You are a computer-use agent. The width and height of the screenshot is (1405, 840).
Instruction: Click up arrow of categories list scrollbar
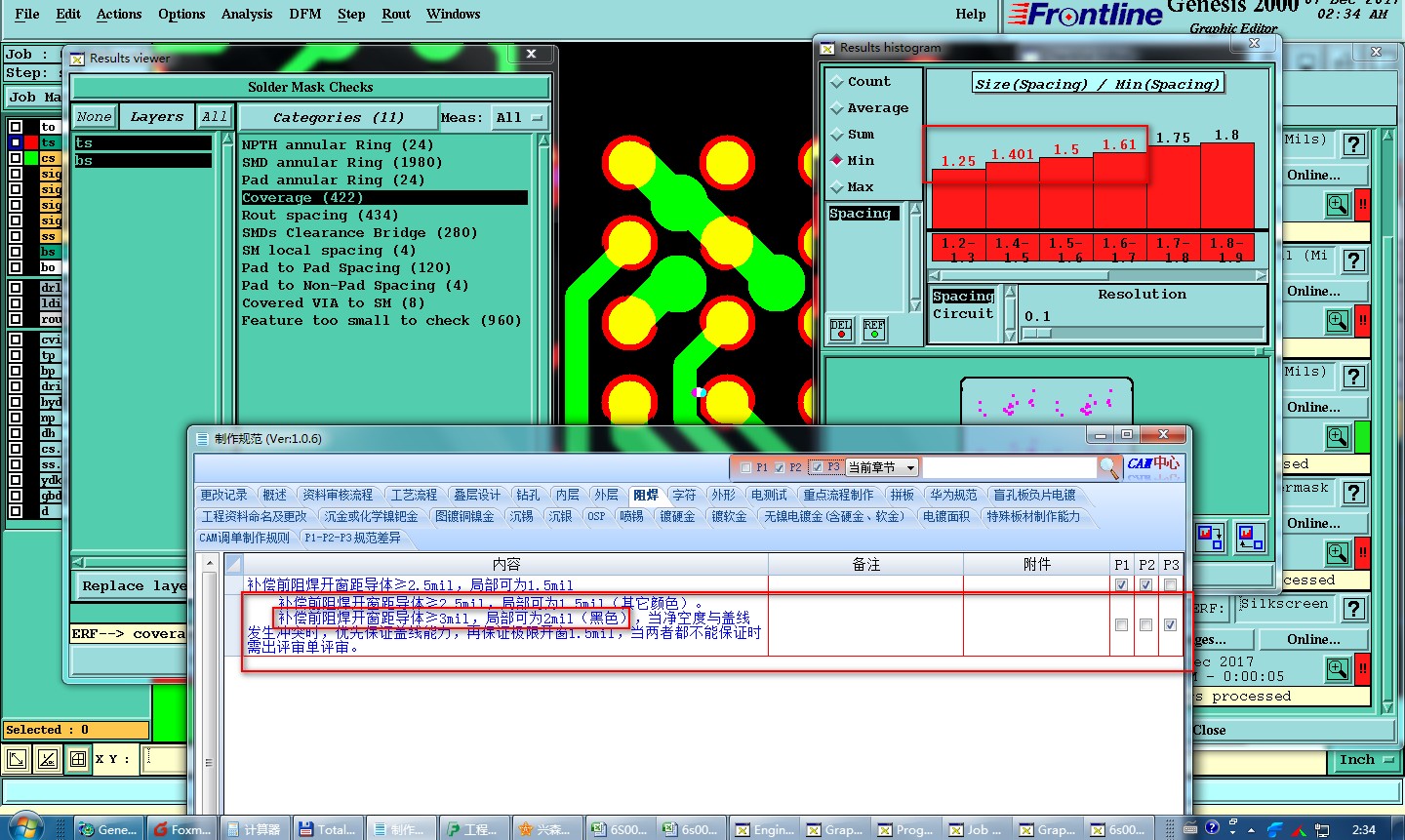coord(543,141)
